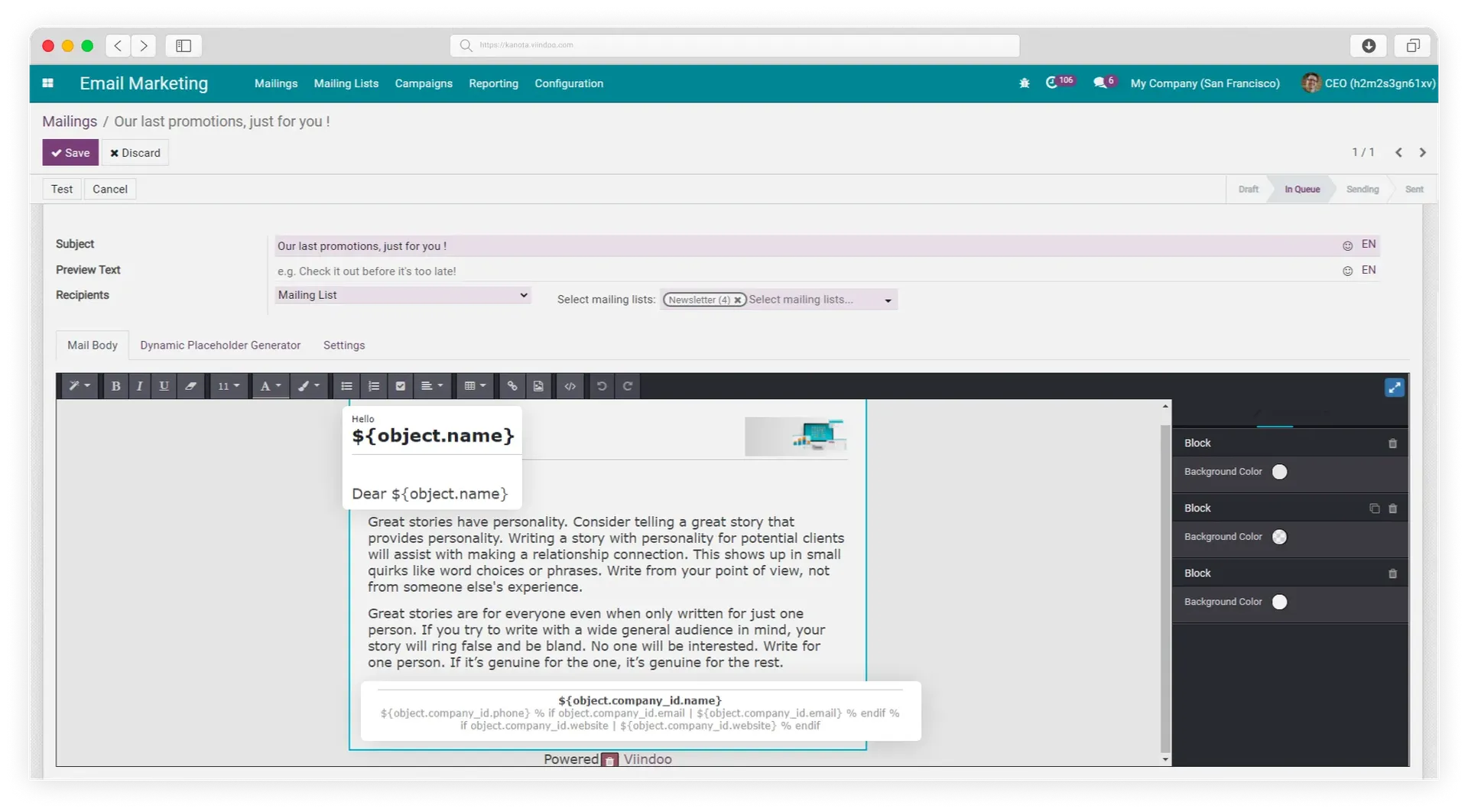Switch to the Dynamic Placeholder Generator tab
Screen dimensions: 1468x812
[220, 346]
